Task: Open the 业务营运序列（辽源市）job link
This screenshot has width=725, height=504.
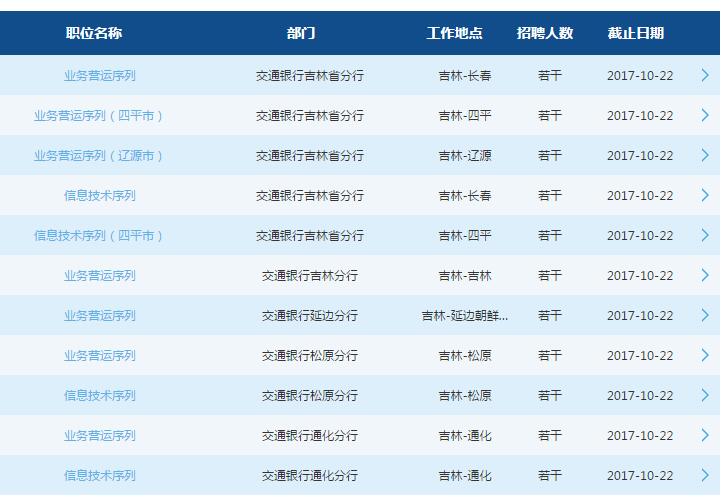Action: click(x=99, y=156)
